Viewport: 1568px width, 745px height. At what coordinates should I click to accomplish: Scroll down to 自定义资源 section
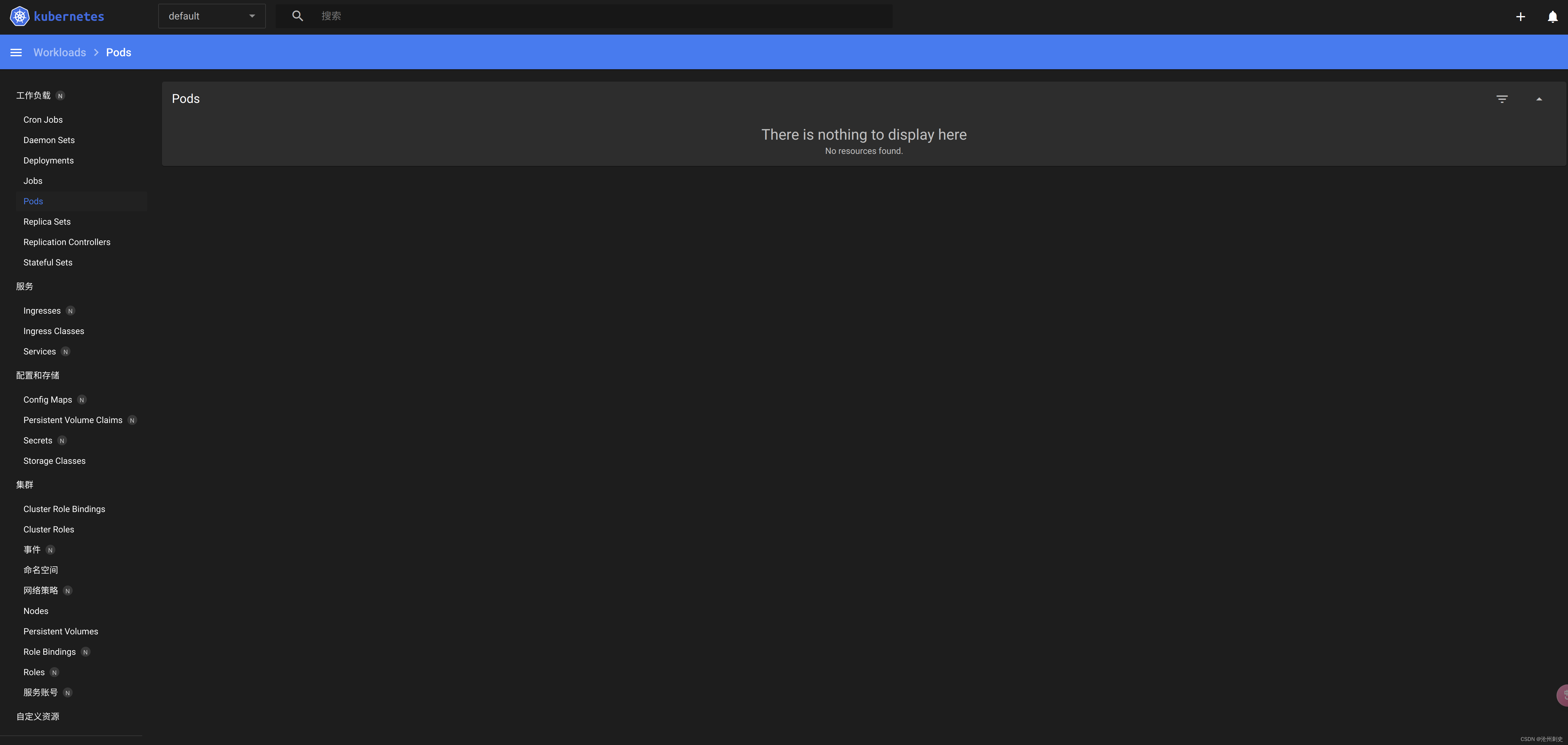[37, 717]
